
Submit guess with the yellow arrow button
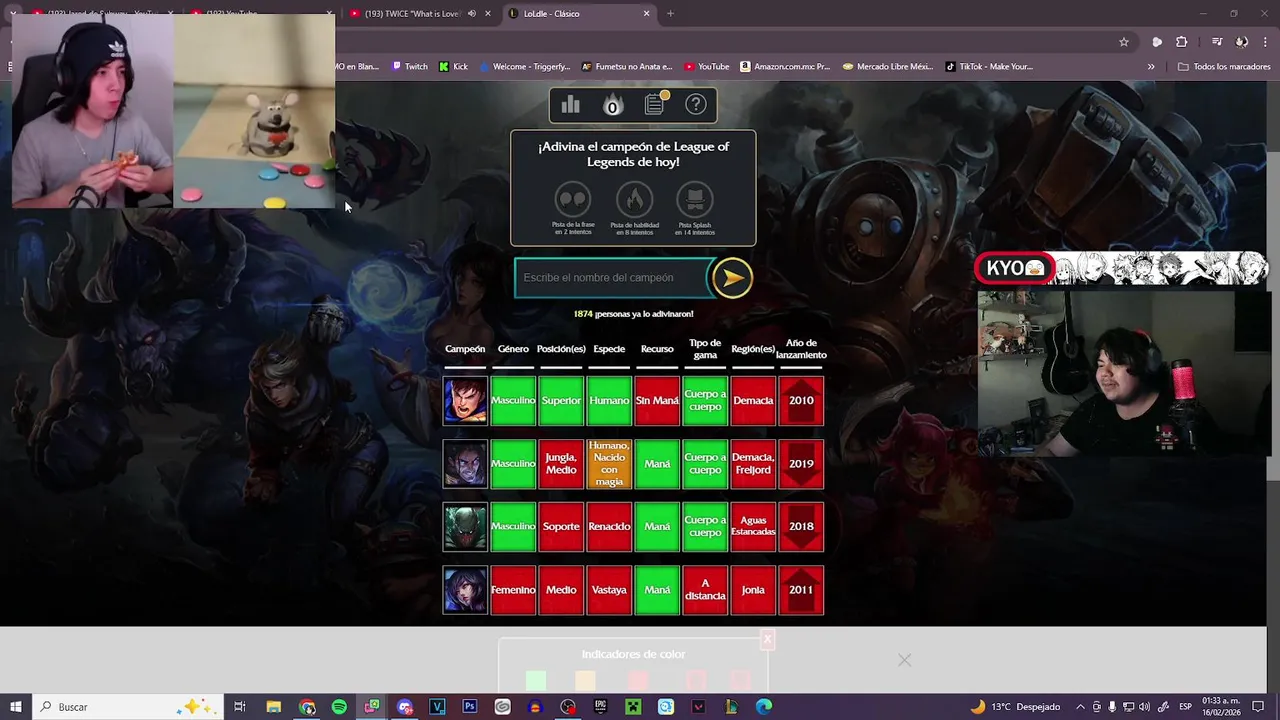click(x=732, y=278)
